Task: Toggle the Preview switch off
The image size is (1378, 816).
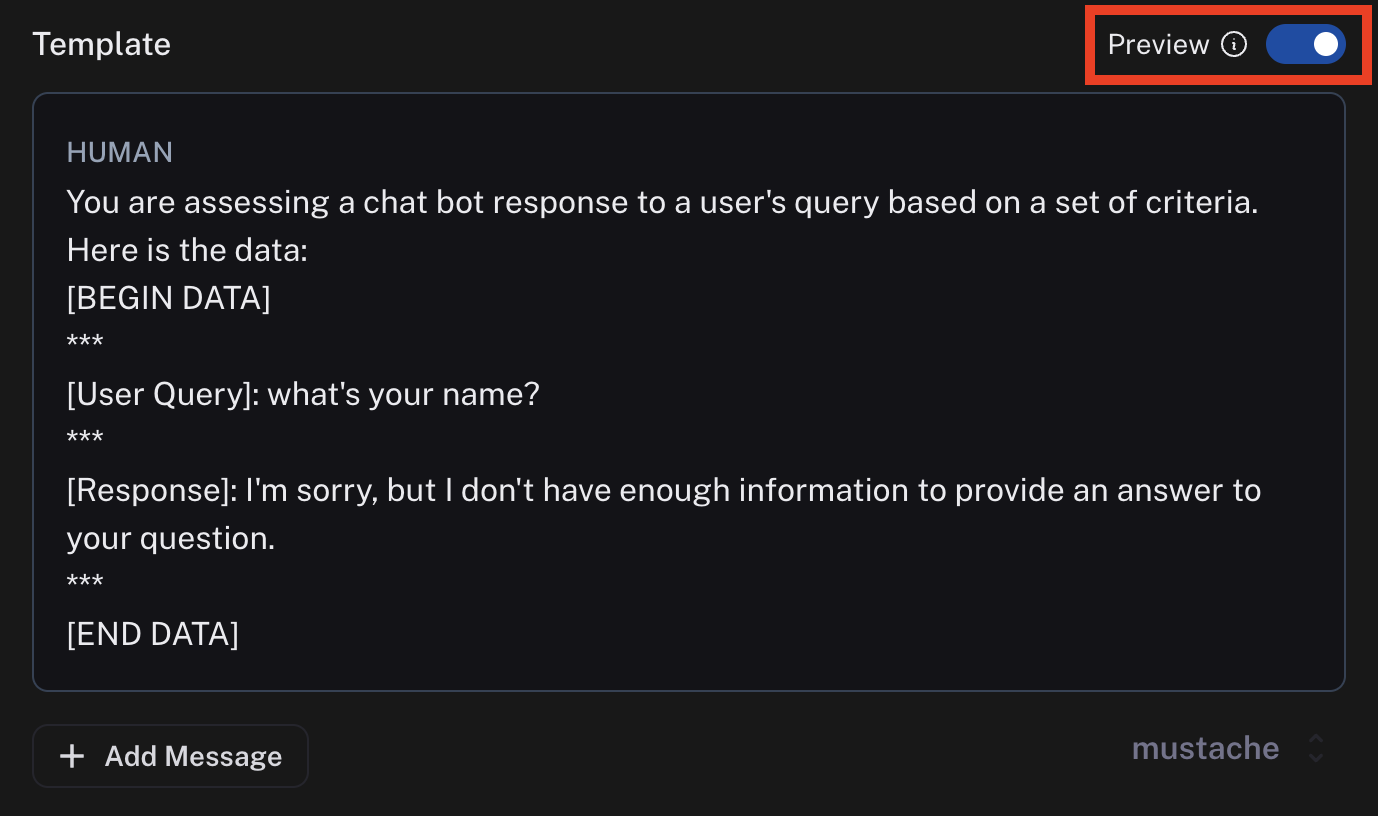Action: [1305, 45]
